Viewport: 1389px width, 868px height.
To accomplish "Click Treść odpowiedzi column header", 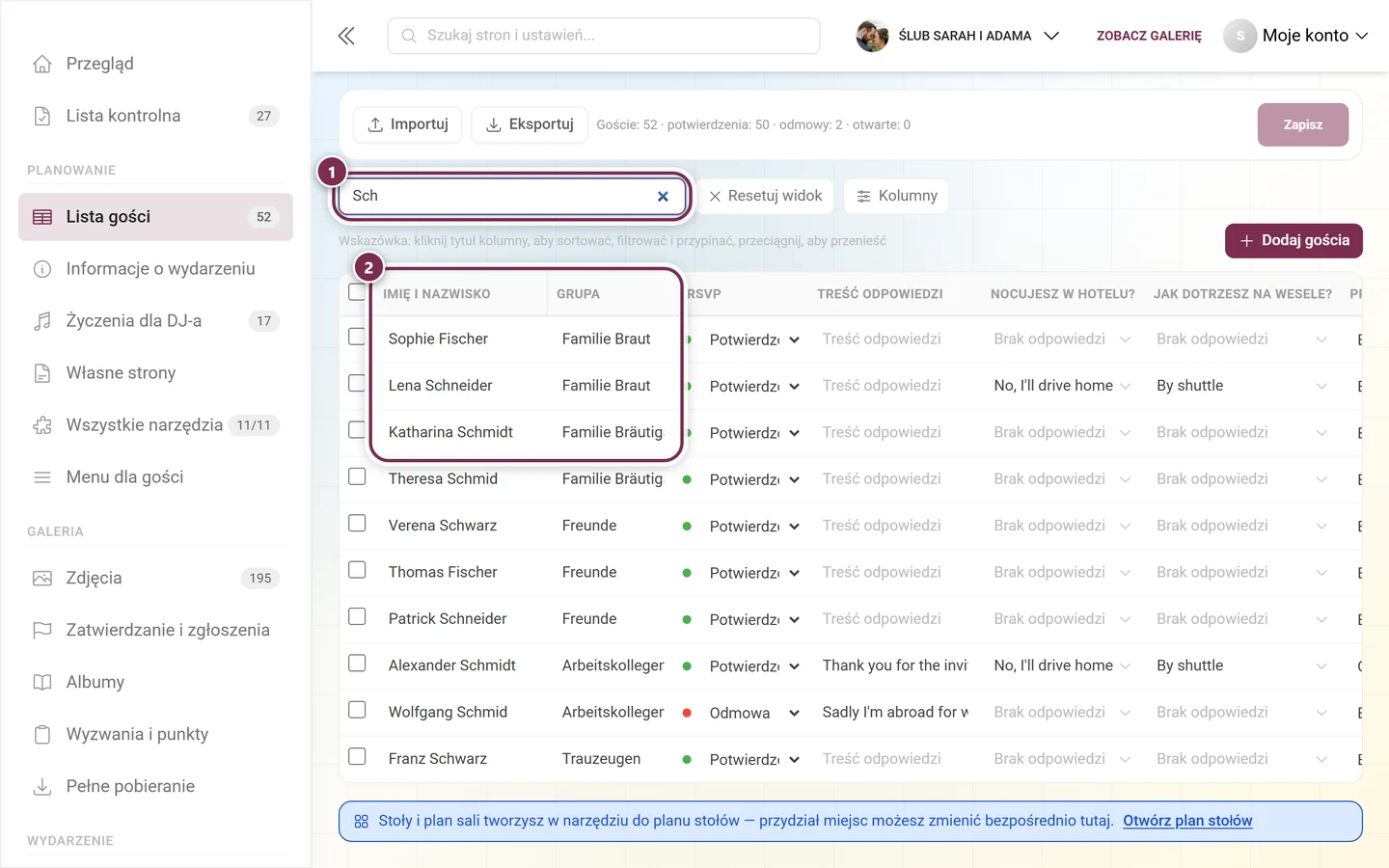I will coord(880,294).
